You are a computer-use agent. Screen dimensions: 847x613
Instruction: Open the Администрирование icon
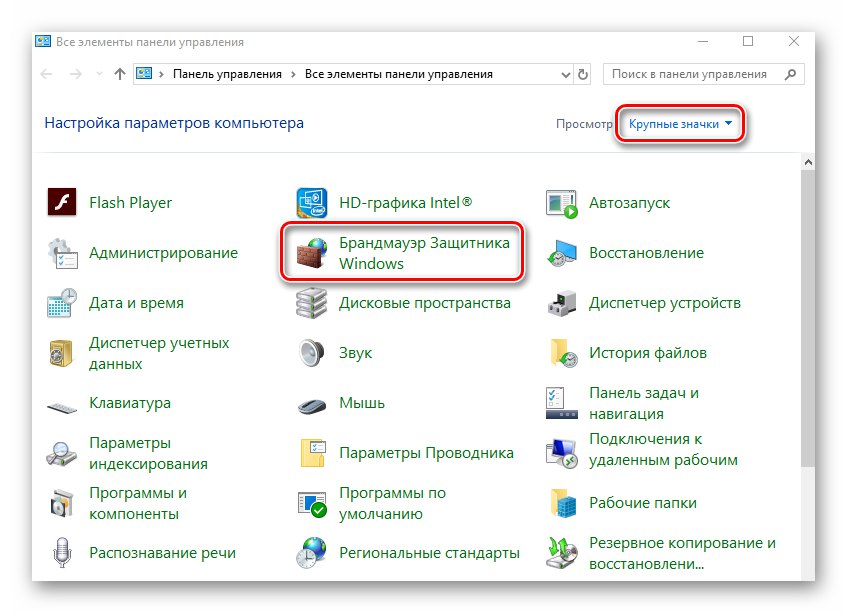pyautogui.click(x=62, y=253)
